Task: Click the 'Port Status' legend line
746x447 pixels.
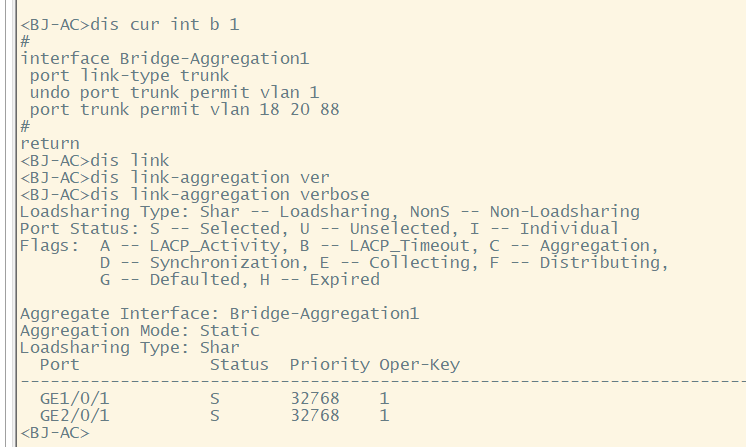Action: (319, 228)
